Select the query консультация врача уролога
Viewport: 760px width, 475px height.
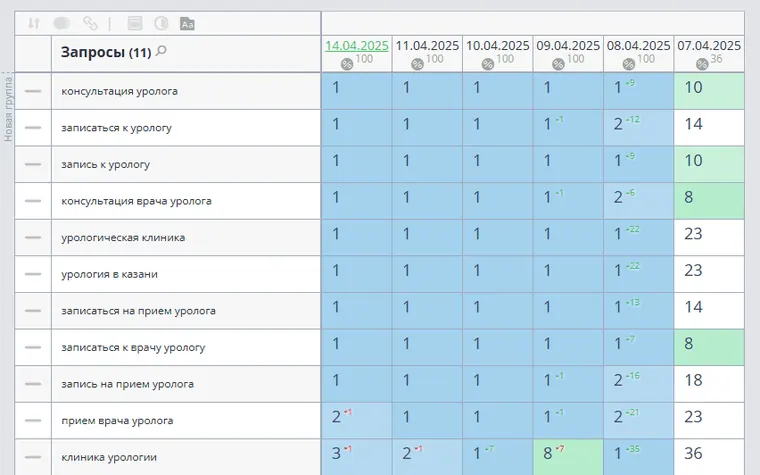coord(136,201)
